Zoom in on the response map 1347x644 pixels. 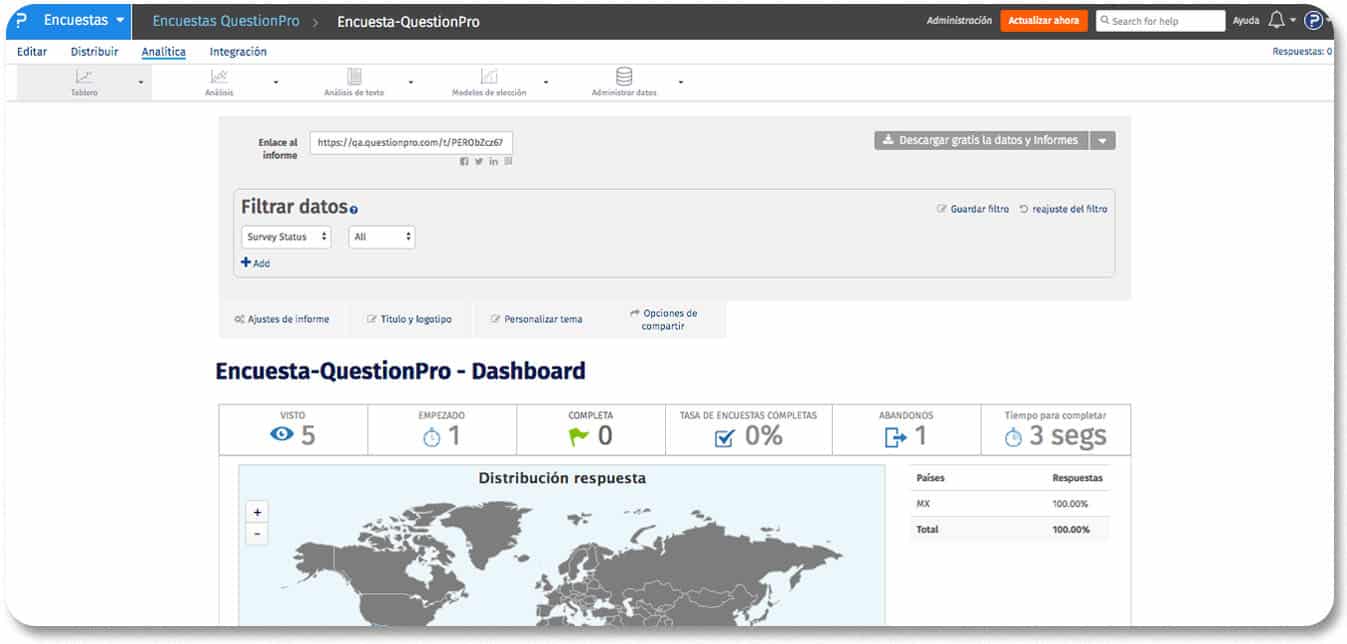(257, 511)
